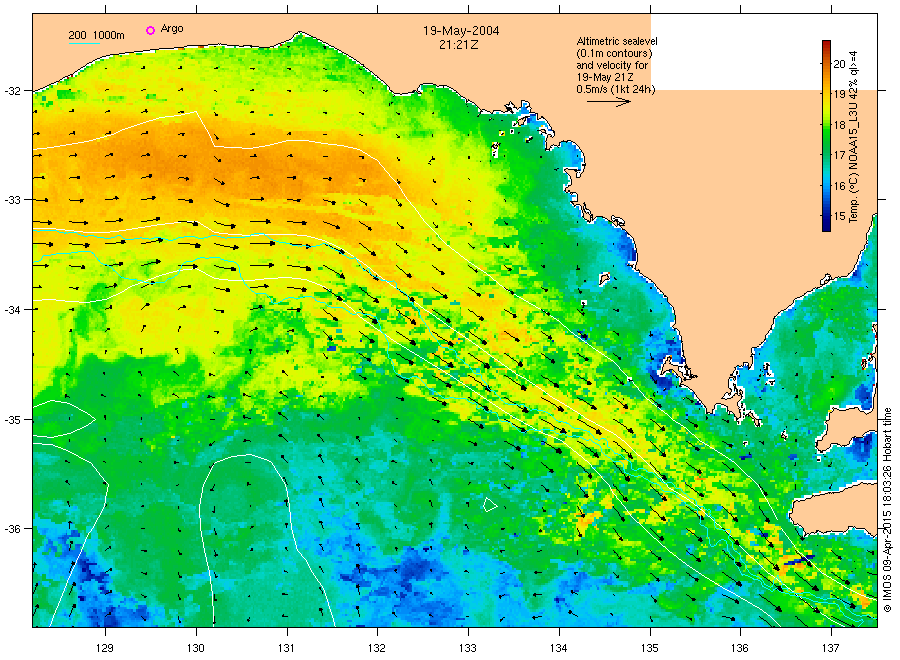
Task: Click the date '19-May-2004' title
Action: [x=461, y=31]
